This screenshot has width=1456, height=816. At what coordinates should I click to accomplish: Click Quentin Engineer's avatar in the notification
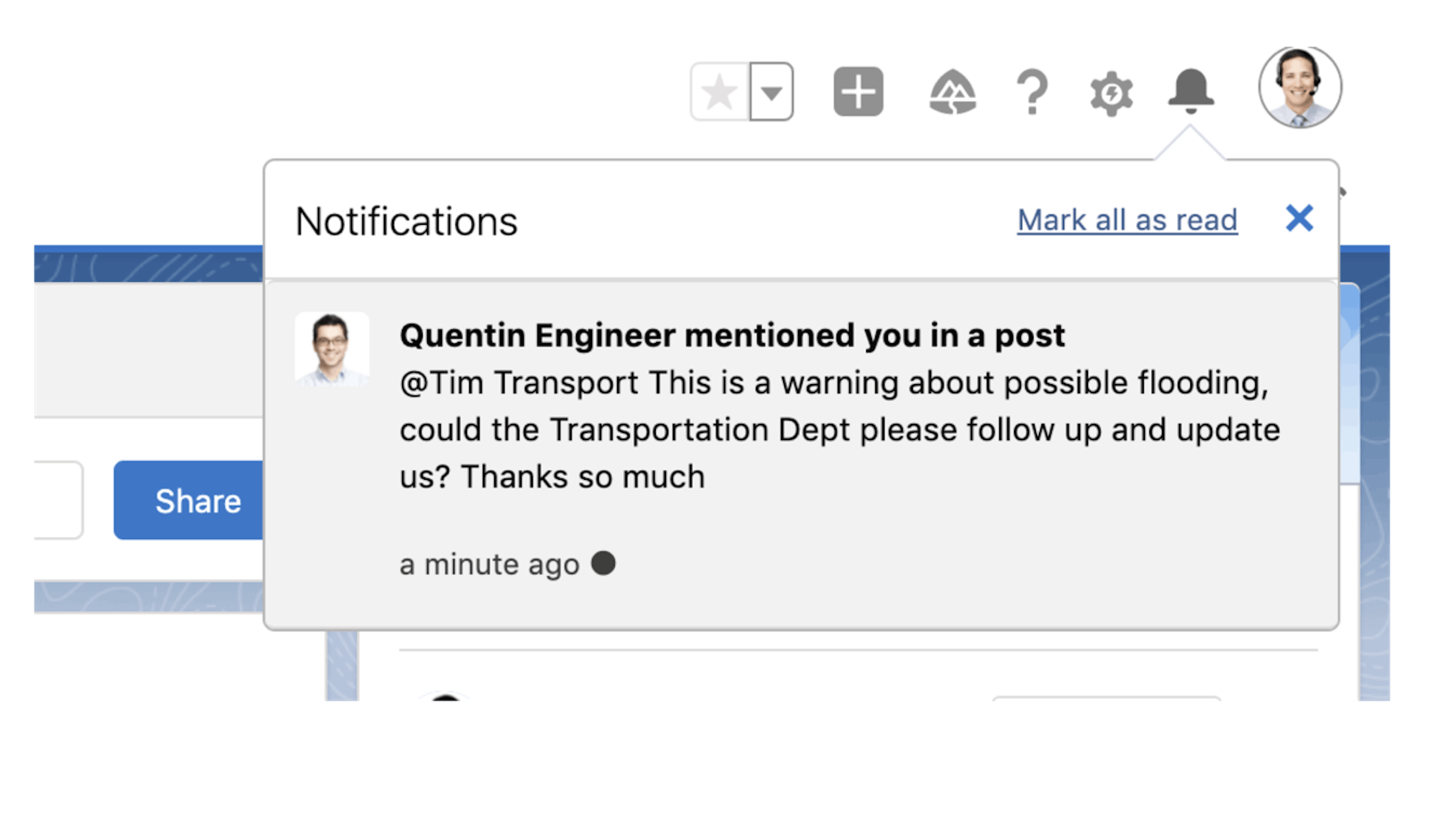(332, 349)
